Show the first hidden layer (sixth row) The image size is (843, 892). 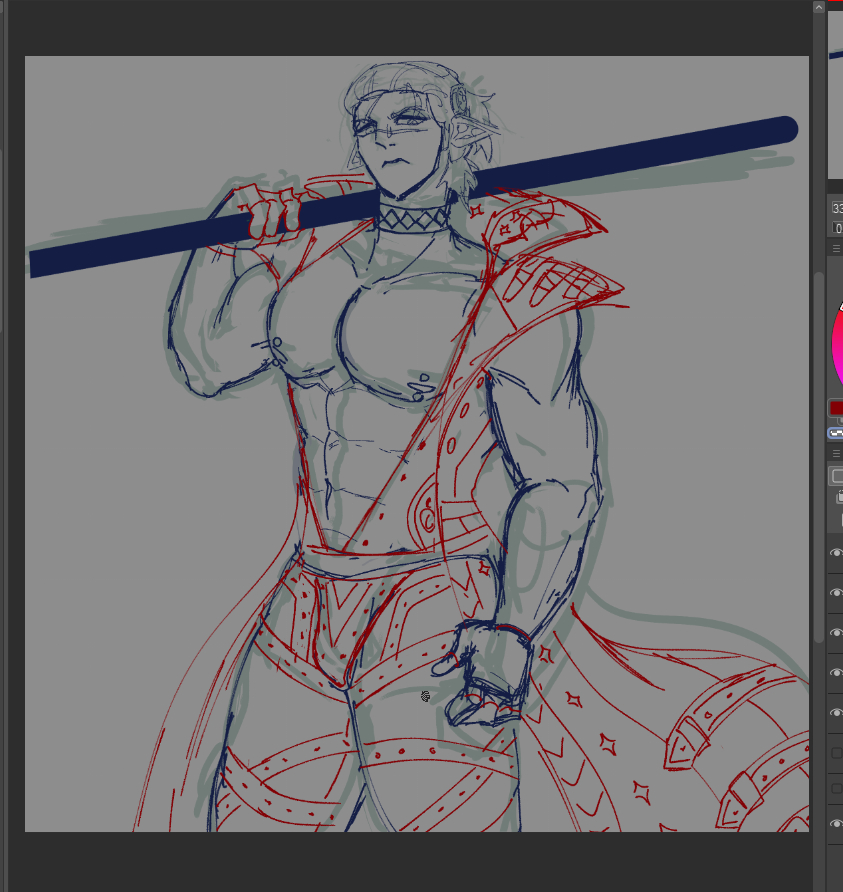click(x=837, y=753)
